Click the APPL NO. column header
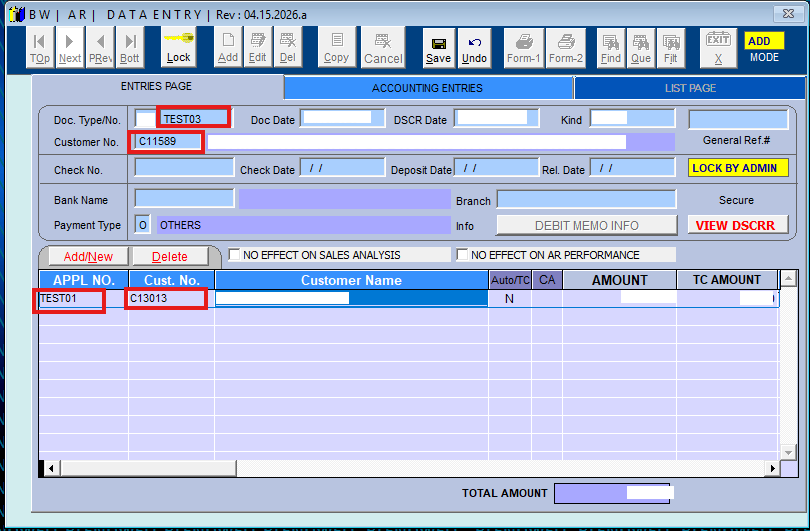The width and height of the screenshot is (810, 531). point(84,280)
